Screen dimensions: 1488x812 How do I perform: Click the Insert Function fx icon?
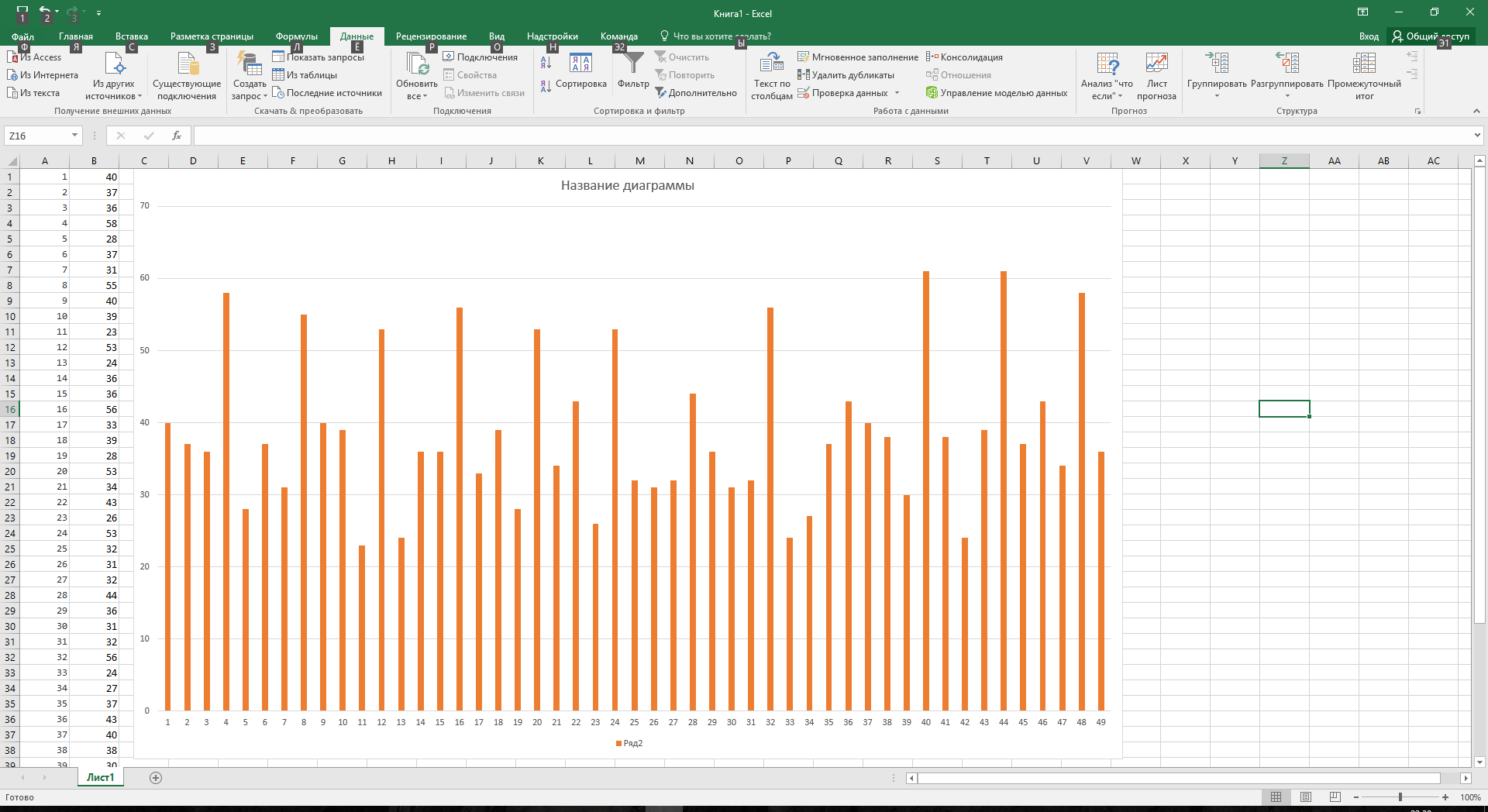tap(177, 136)
